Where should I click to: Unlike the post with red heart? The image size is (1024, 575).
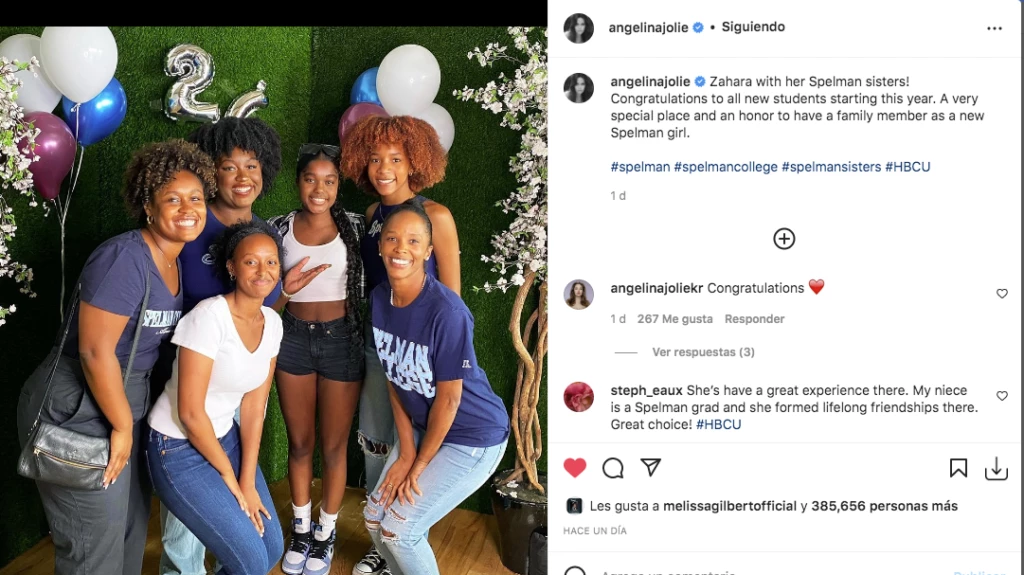575,468
